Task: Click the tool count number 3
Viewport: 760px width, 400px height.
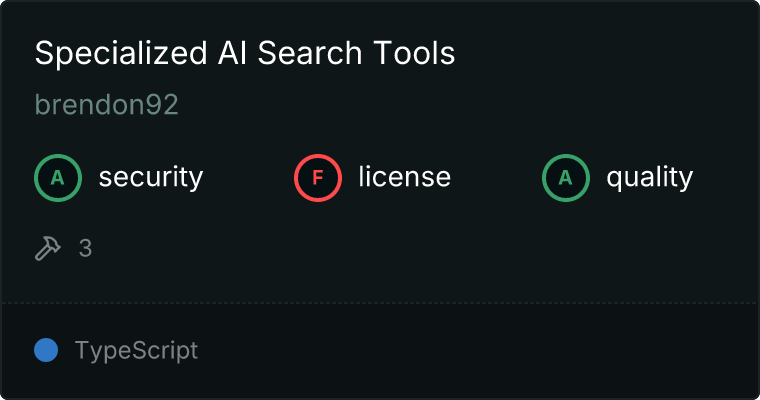Action: point(85,248)
